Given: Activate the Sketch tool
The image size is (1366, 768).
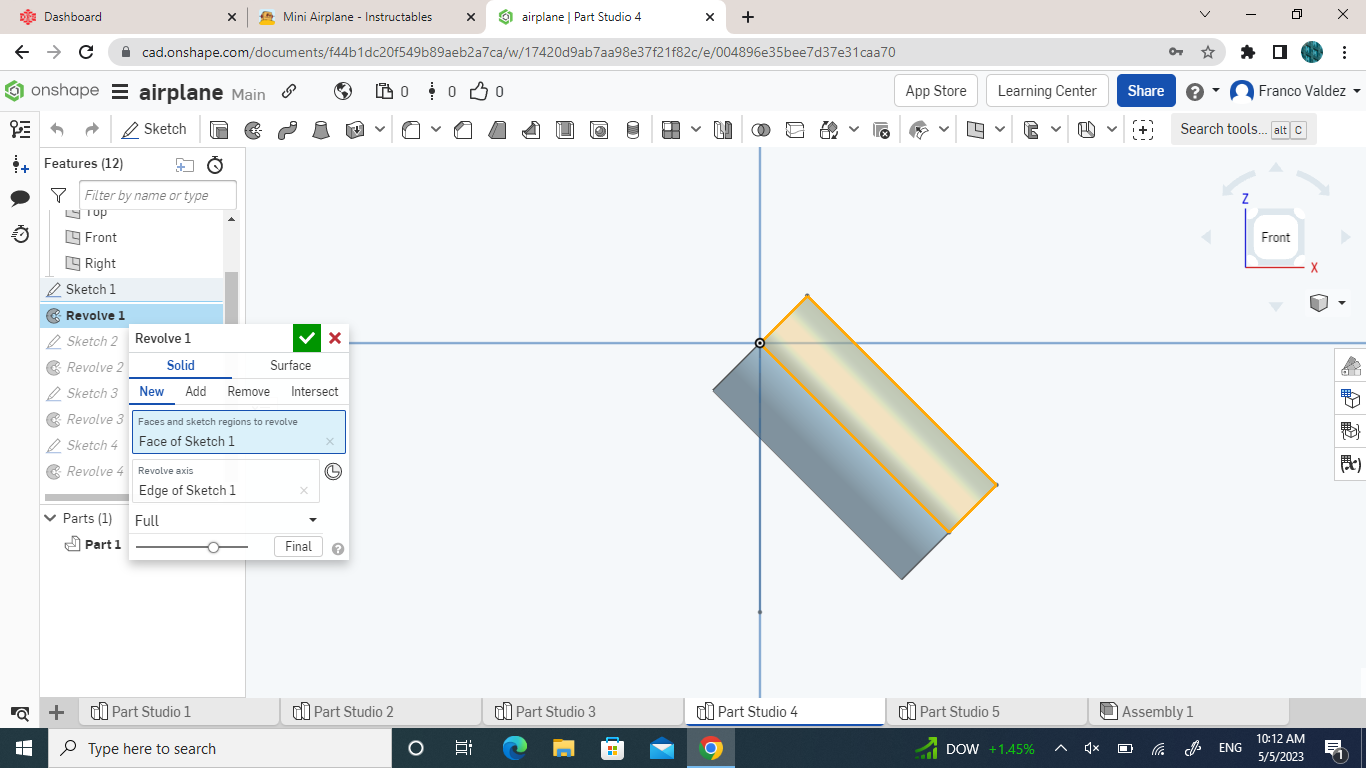Looking at the screenshot, I should coord(155,129).
